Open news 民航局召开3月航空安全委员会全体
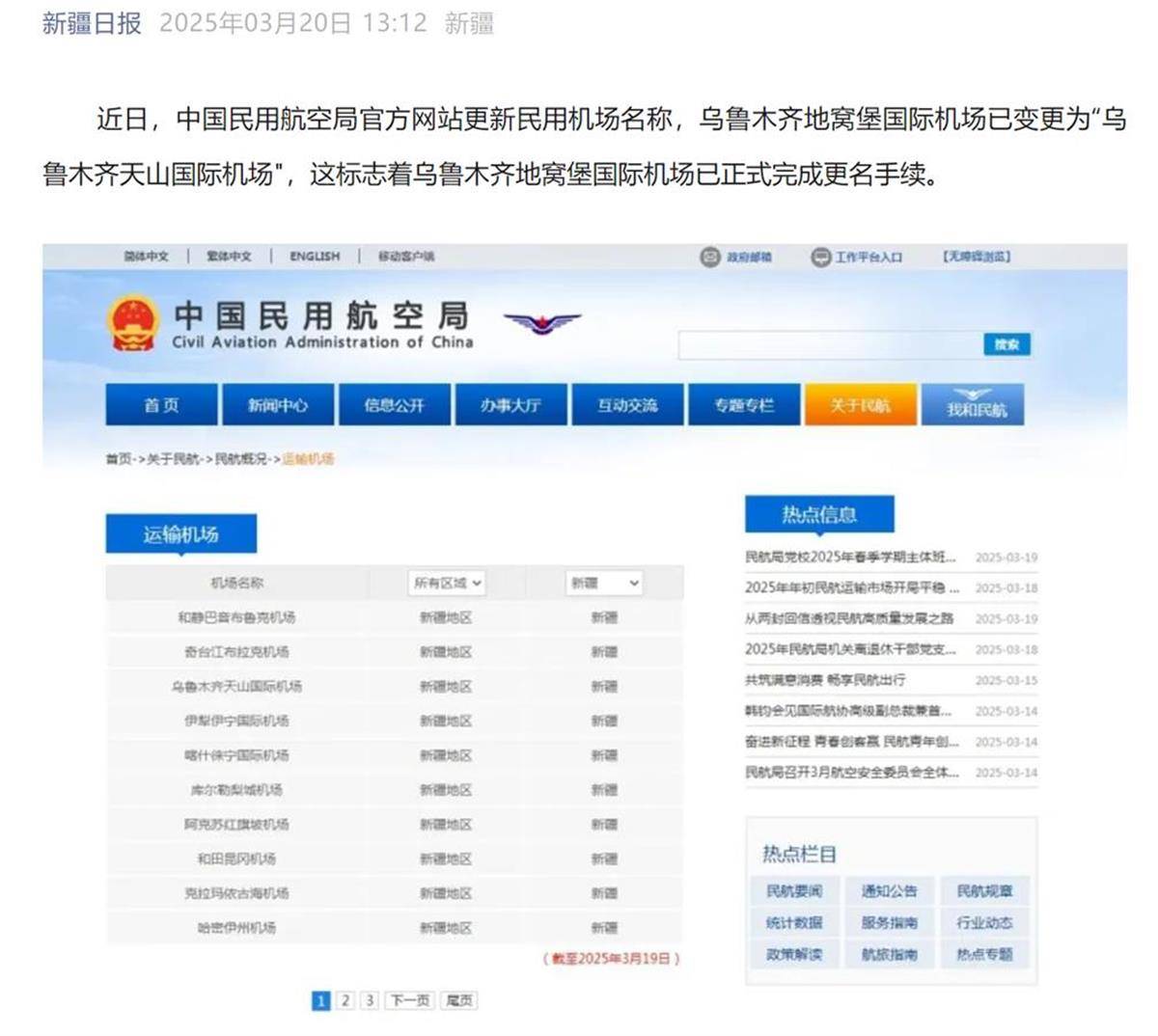This screenshot has width=1158, height=1036. 852,773
